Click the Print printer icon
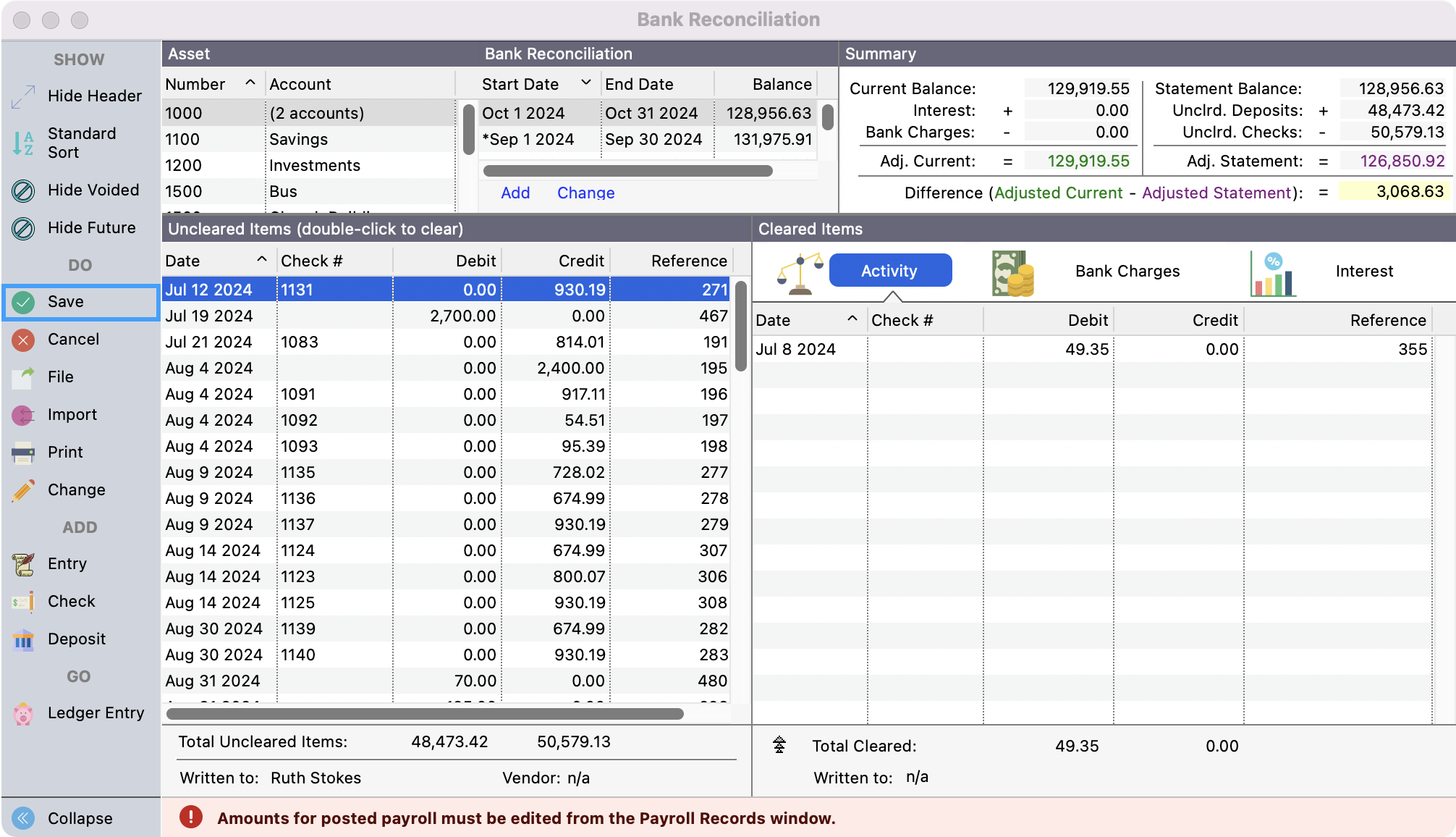1456x837 pixels. tap(23, 453)
